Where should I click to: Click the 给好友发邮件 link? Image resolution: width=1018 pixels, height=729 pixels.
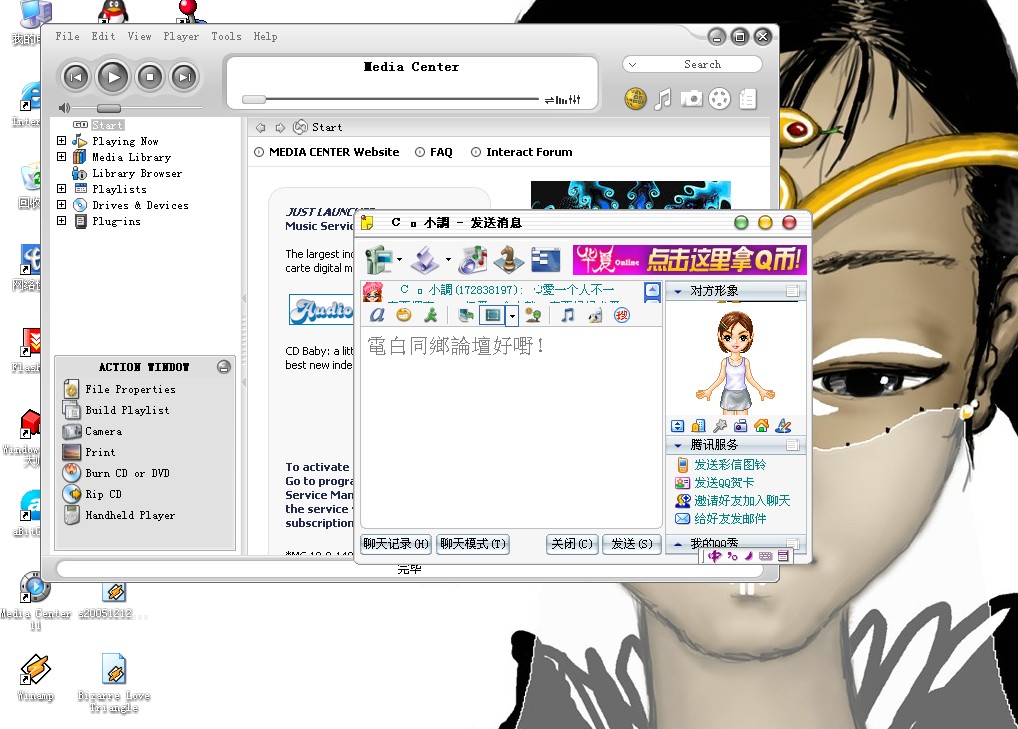pyautogui.click(x=730, y=519)
